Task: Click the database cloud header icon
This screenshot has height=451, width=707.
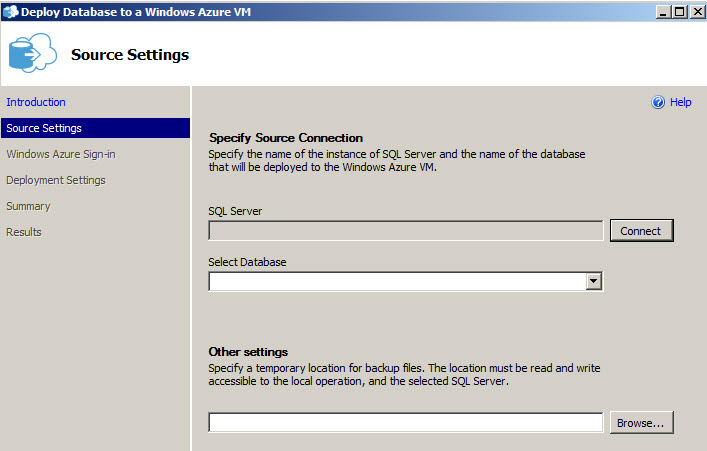Action: (x=32, y=53)
